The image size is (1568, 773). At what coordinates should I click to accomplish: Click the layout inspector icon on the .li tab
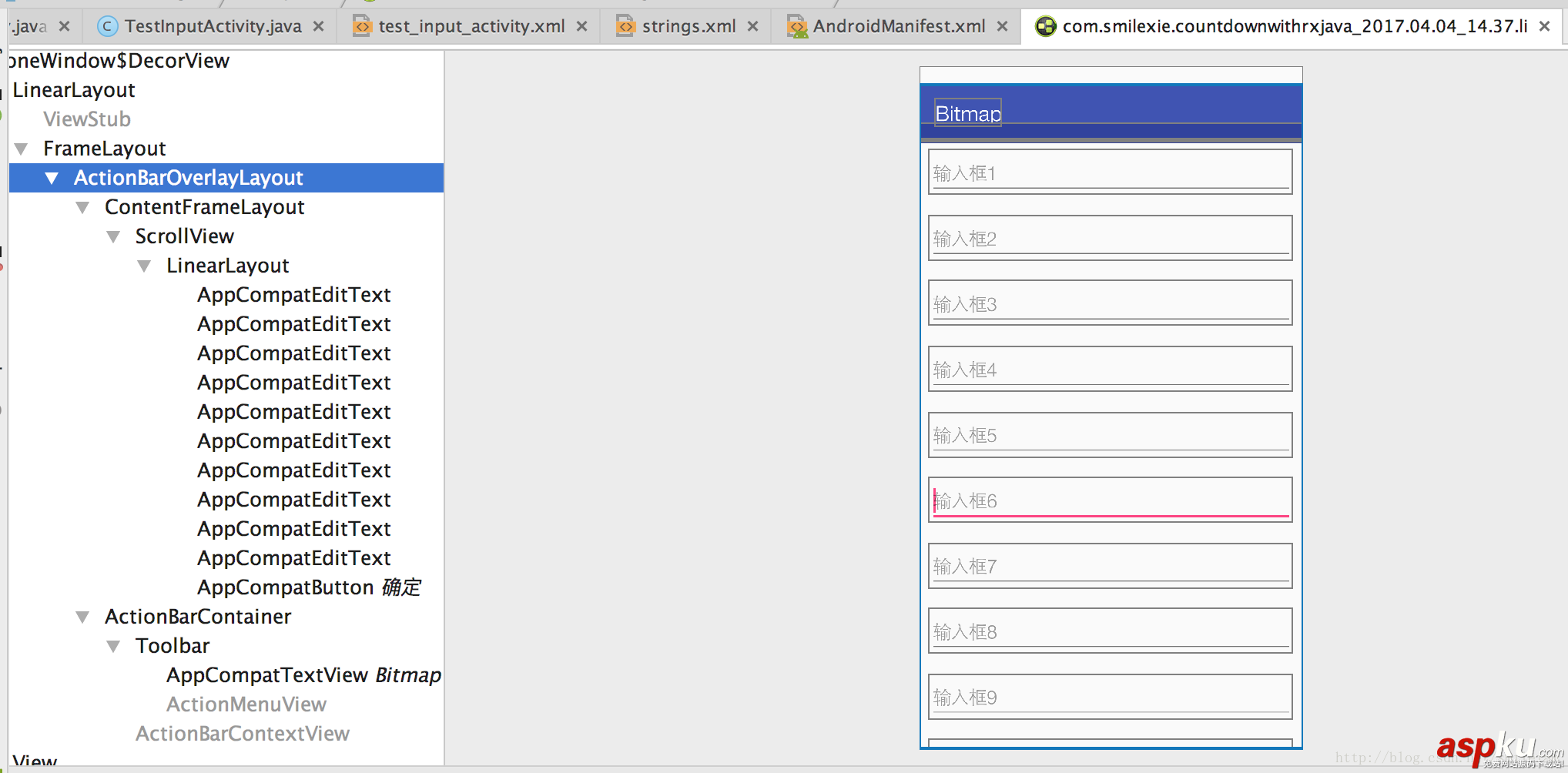click(1045, 27)
